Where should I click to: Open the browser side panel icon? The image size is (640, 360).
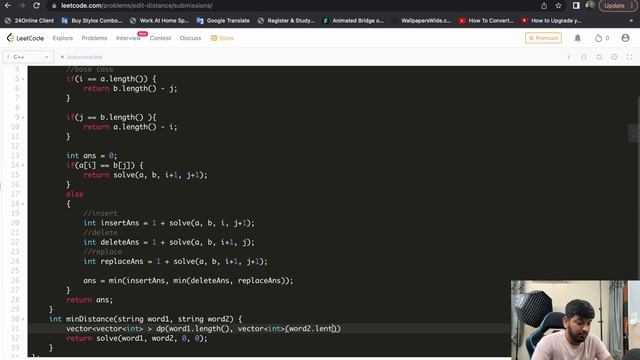pos(576,6)
